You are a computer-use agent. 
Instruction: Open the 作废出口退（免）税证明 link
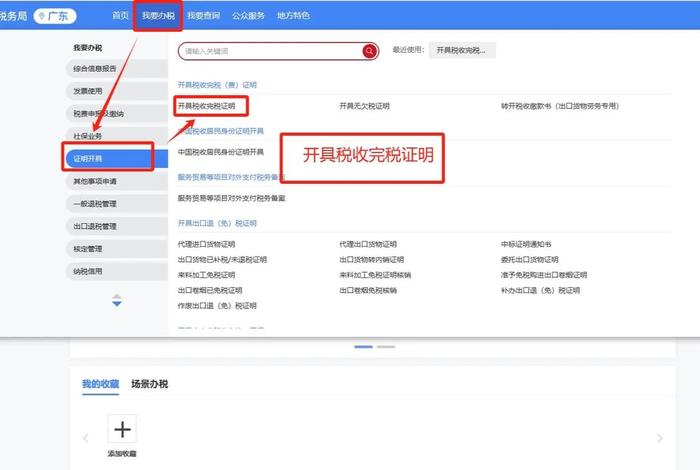[x=217, y=306]
